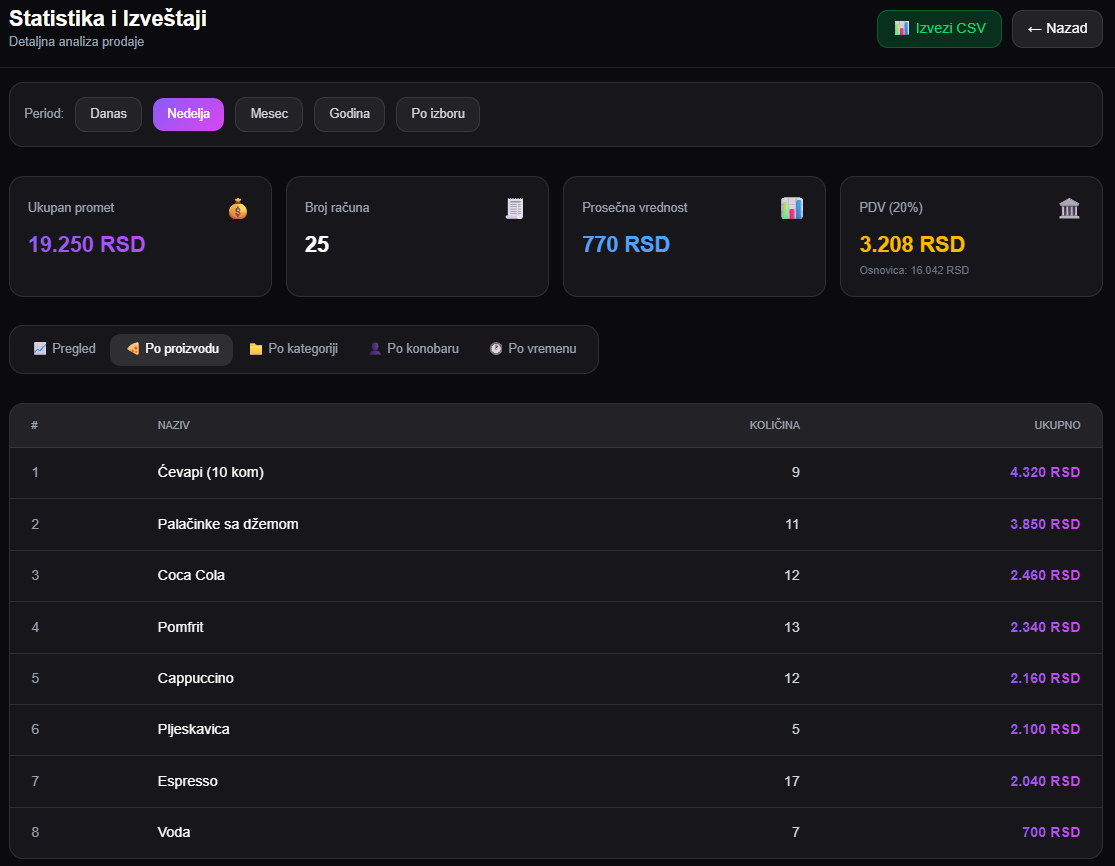Click the Statistika i Izveštaji heading

[x=107, y=18]
